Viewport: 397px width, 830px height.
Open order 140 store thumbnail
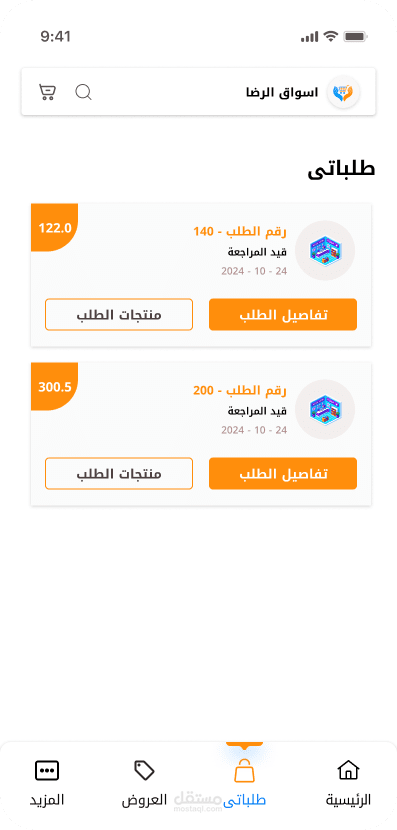[324, 250]
